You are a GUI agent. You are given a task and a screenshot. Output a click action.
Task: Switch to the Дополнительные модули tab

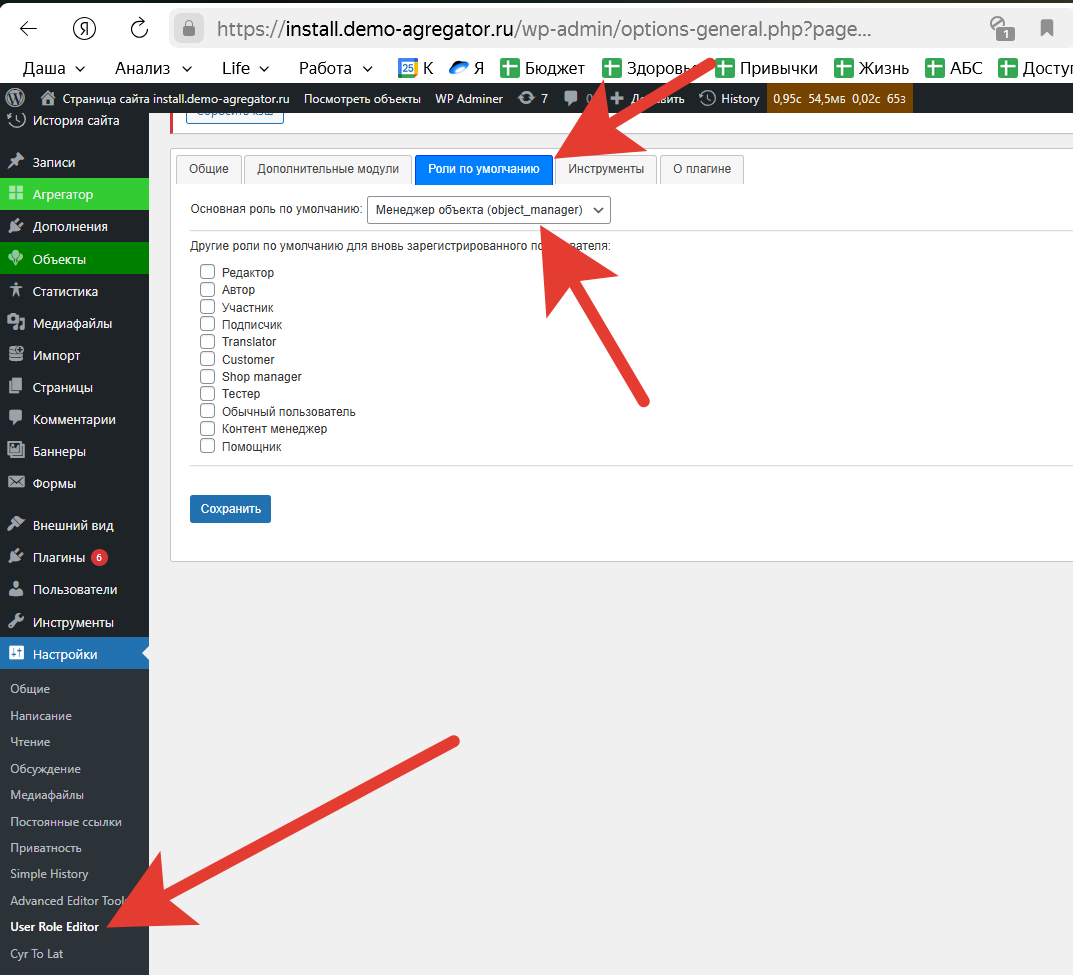click(328, 169)
